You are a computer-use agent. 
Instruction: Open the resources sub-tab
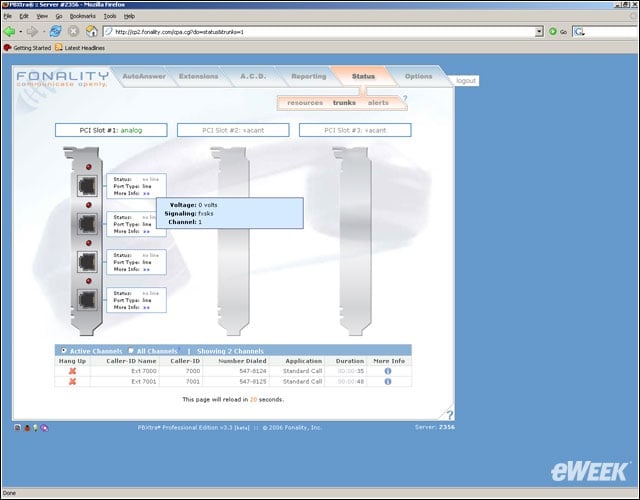click(305, 103)
